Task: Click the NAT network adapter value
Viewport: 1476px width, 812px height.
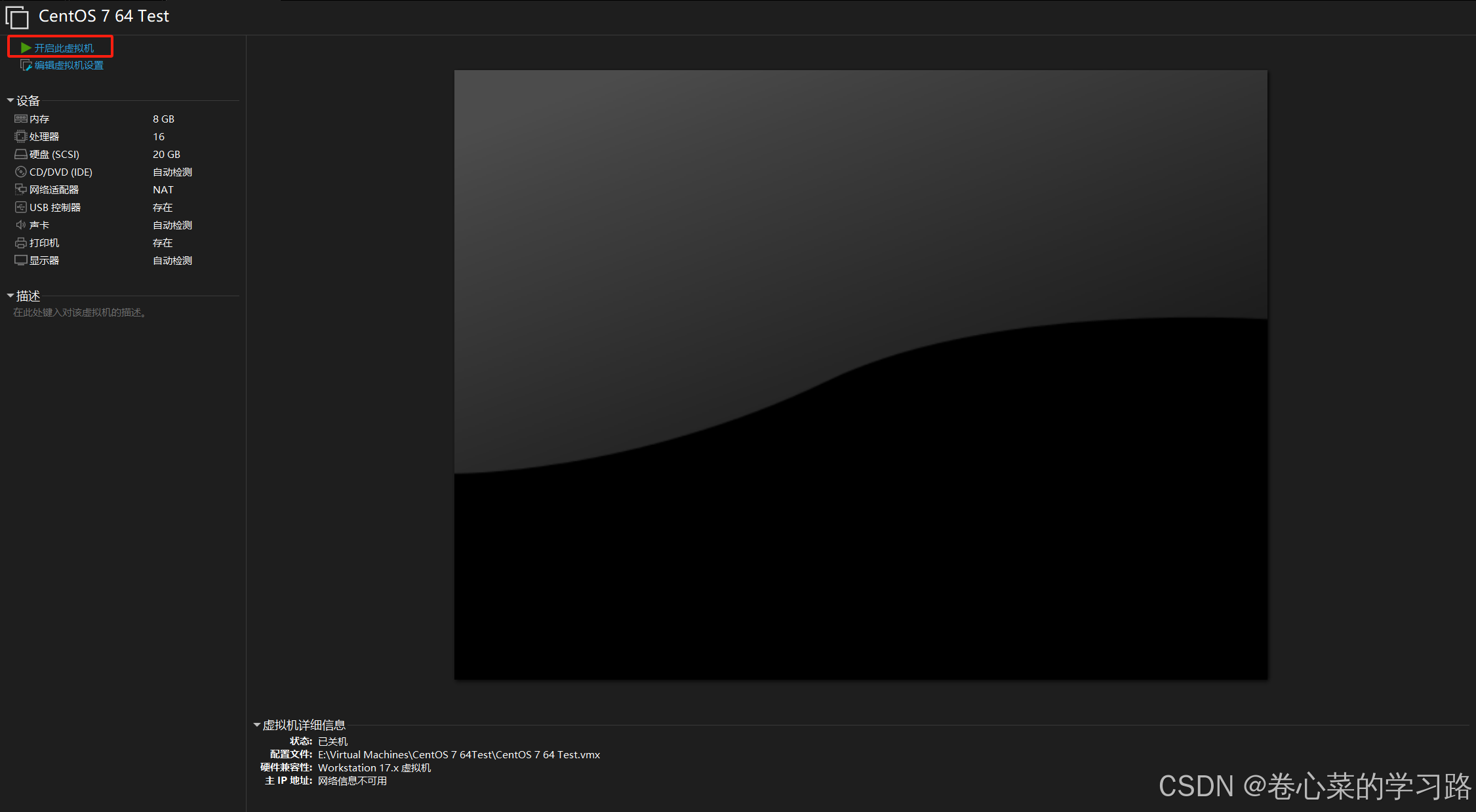Action: (163, 189)
